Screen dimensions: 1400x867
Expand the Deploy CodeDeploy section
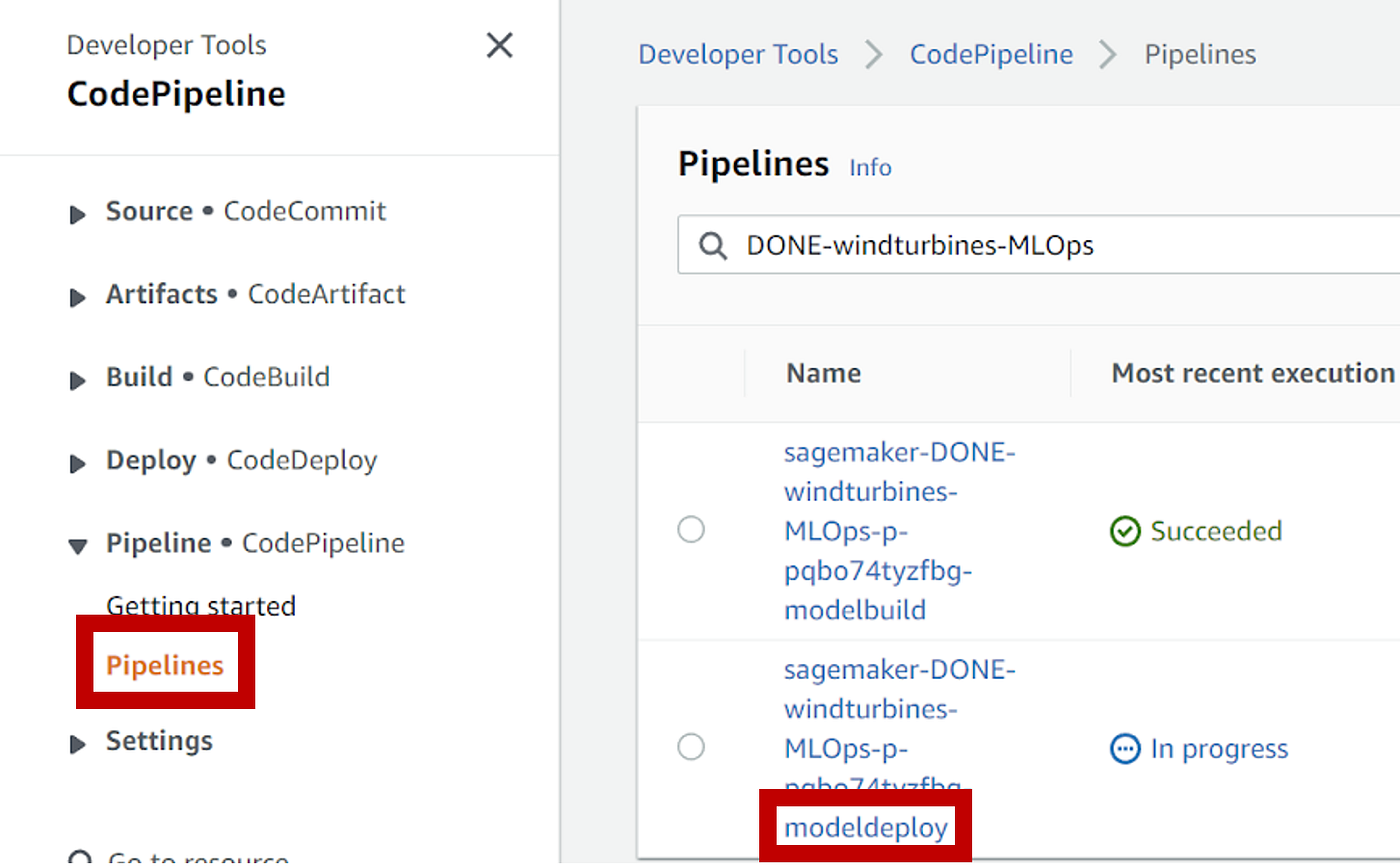[77, 462]
